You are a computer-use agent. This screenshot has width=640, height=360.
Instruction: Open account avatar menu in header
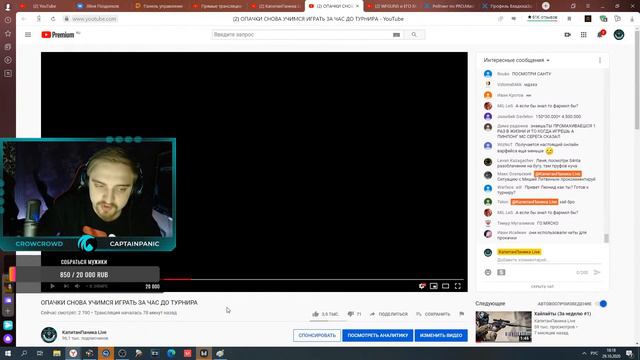[x=619, y=35]
